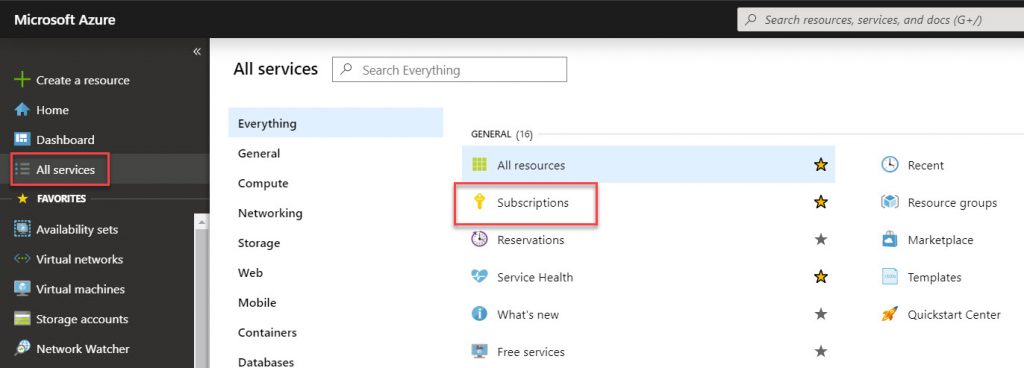Screen dimensions: 1024x368
Task: Click the Dashboard icon in the sidebar
Action: (x=22, y=140)
